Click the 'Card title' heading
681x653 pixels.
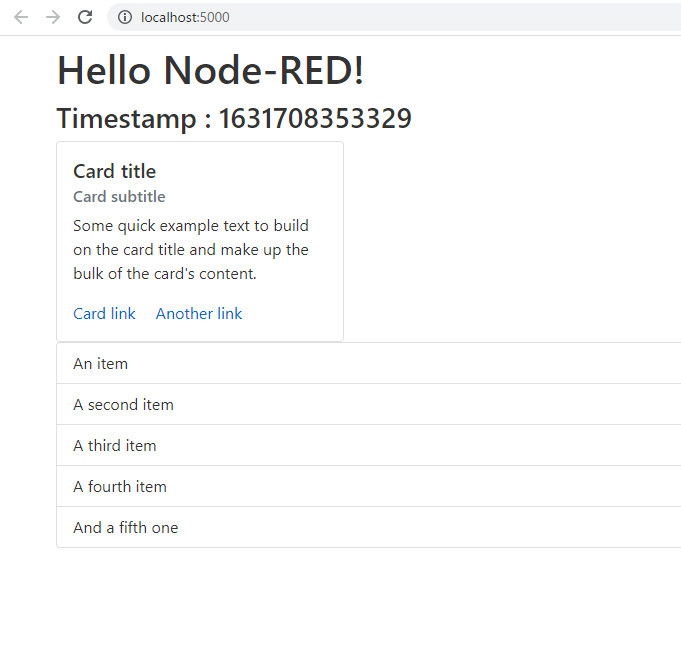pyautogui.click(x=114, y=171)
